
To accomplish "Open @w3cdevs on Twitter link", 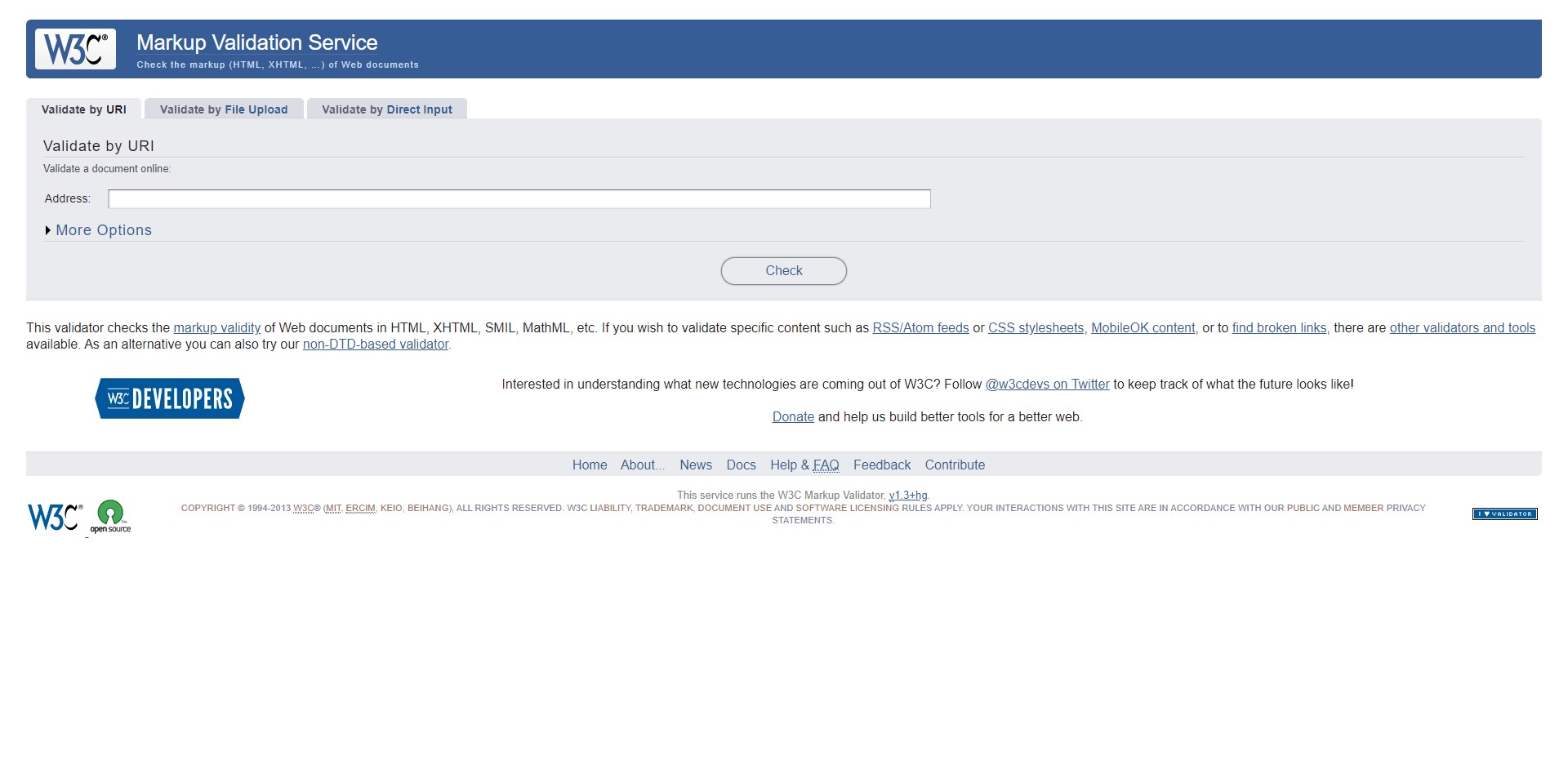I will pos(1048,385).
